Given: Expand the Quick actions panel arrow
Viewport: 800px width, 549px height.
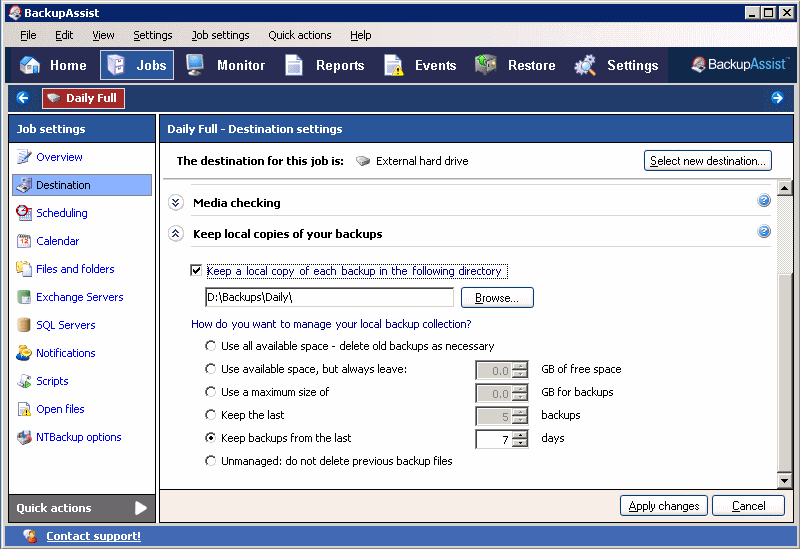Looking at the screenshot, I should (x=141, y=508).
